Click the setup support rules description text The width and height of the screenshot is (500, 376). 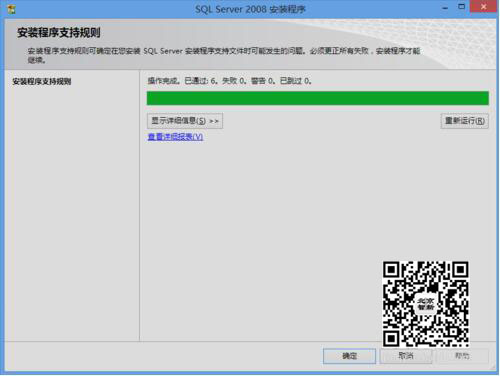pyautogui.click(x=223, y=55)
